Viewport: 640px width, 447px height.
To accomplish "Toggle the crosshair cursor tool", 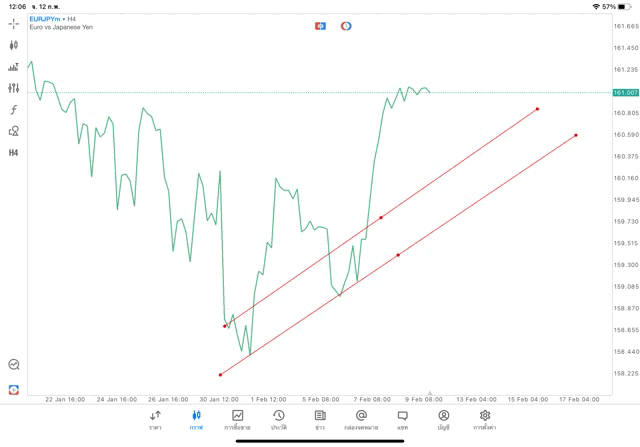I will 13,24.
